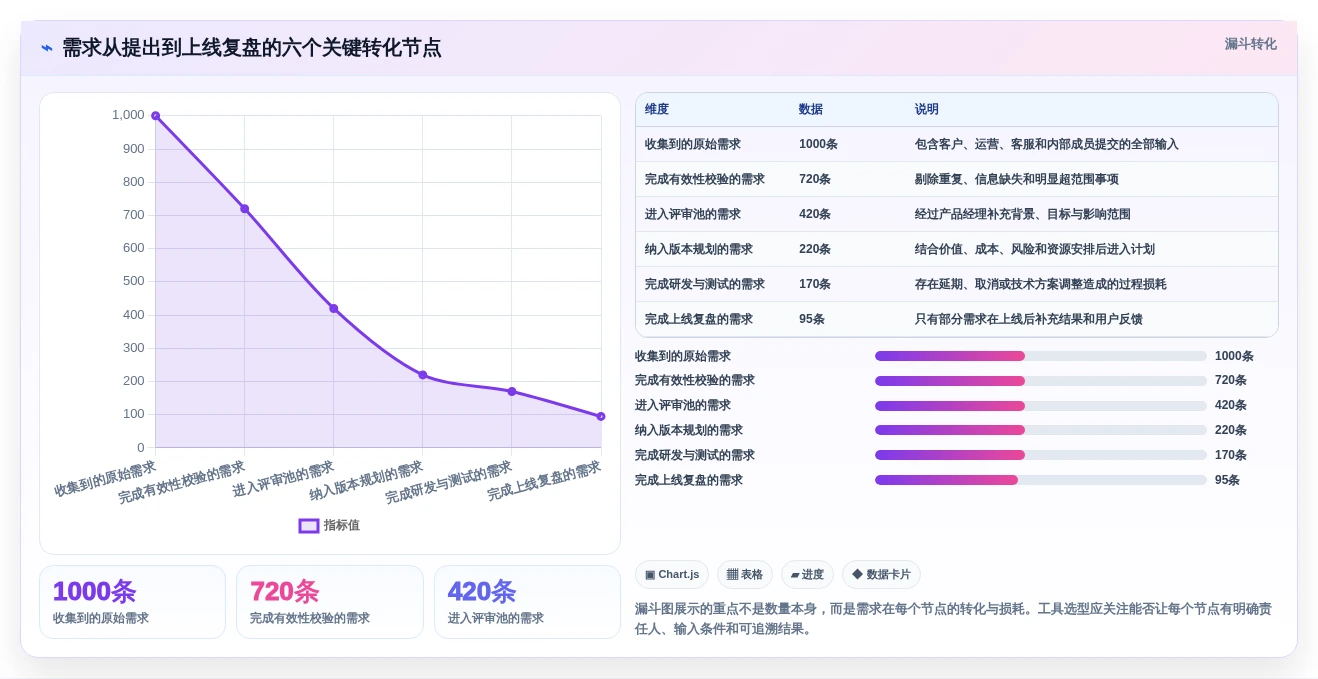Image resolution: width=1318 pixels, height=679 pixels.
Task: Click the 维度 table column header
Action: pyautogui.click(x=657, y=109)
